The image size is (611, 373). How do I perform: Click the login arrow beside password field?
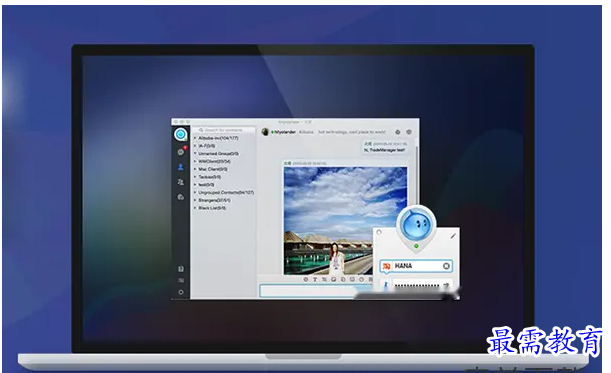coord(446,285)
